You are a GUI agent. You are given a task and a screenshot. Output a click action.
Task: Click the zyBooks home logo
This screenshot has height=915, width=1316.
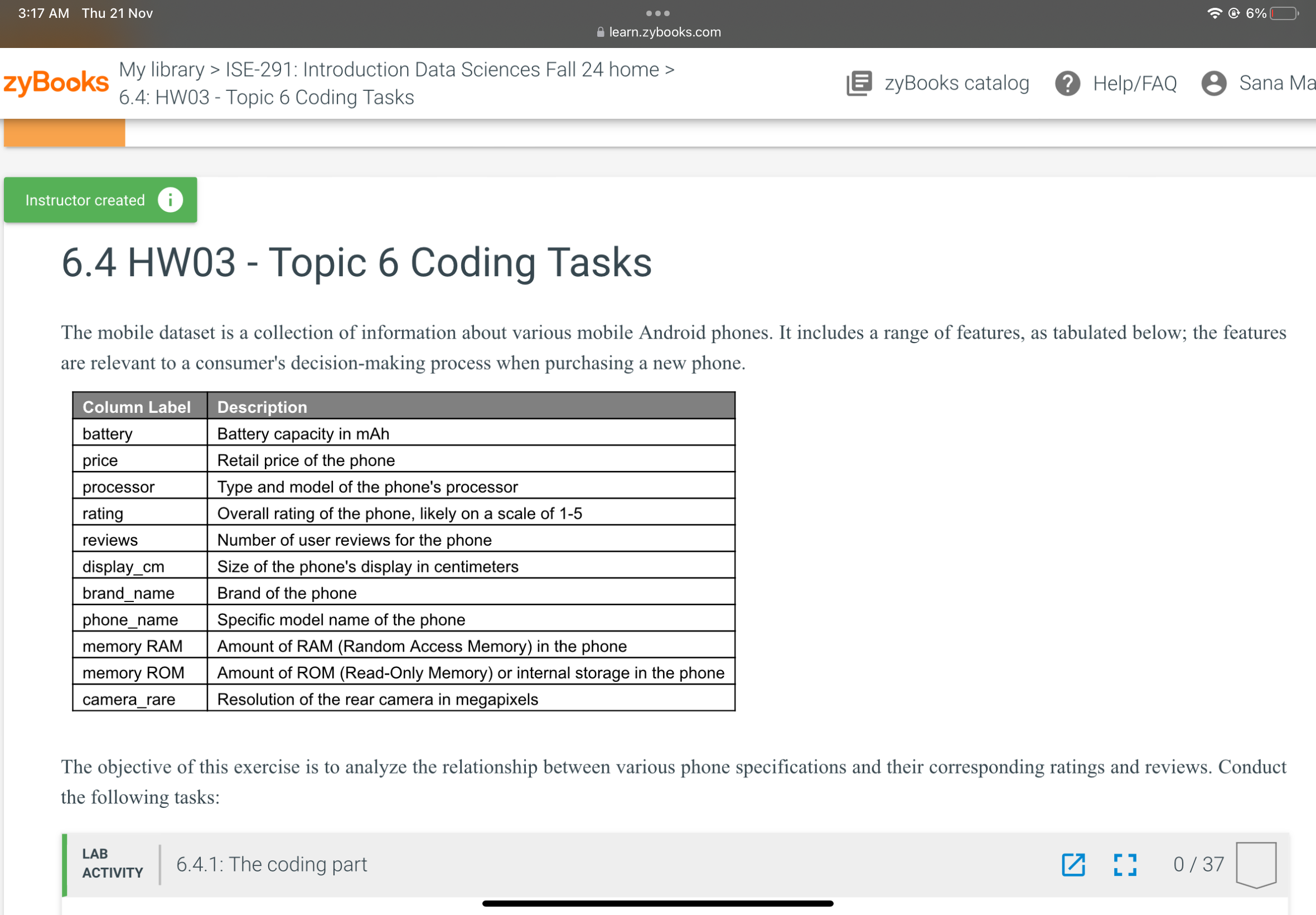point(56,82)
